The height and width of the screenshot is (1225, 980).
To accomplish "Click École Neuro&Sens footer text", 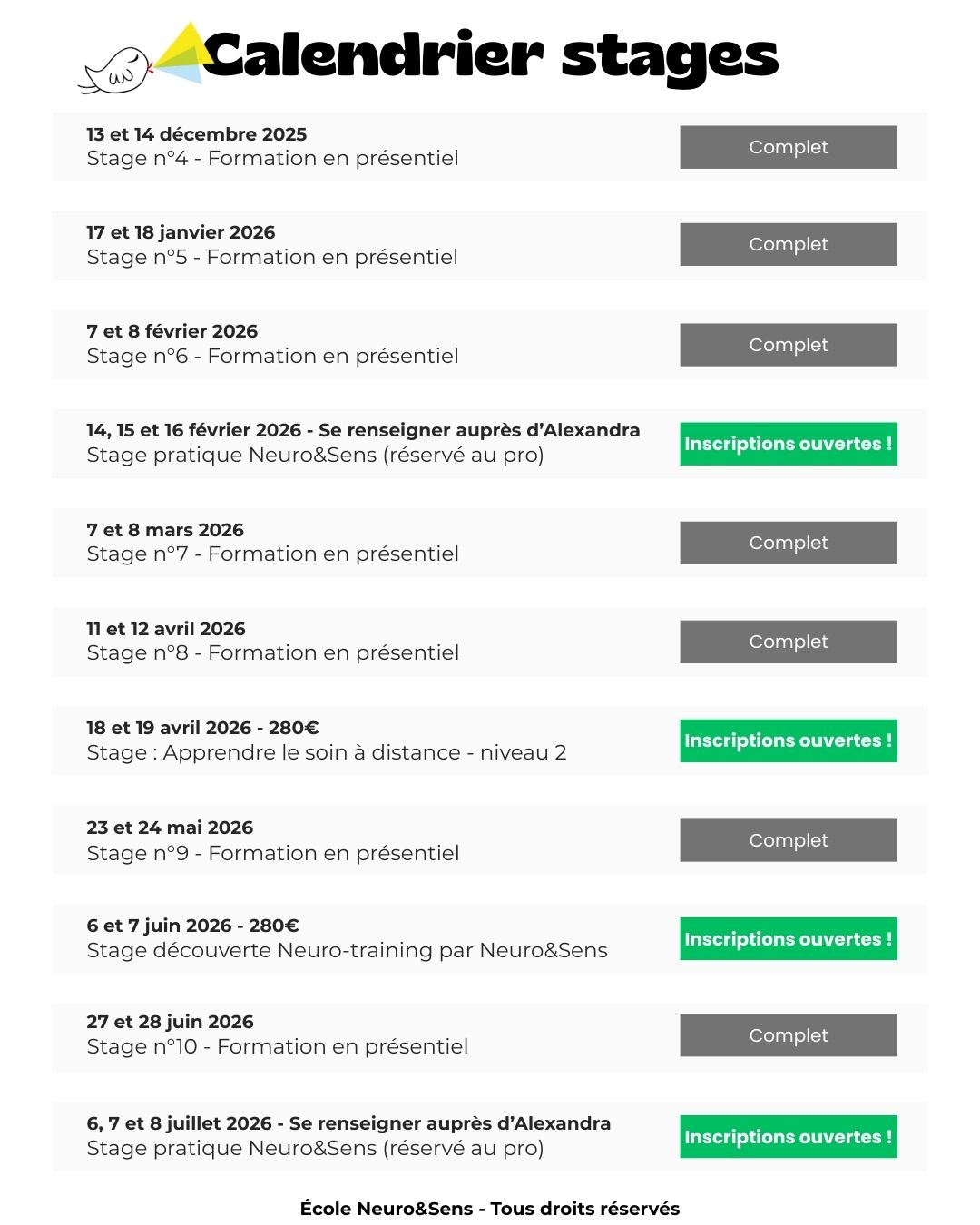I will coord(490,1209).
